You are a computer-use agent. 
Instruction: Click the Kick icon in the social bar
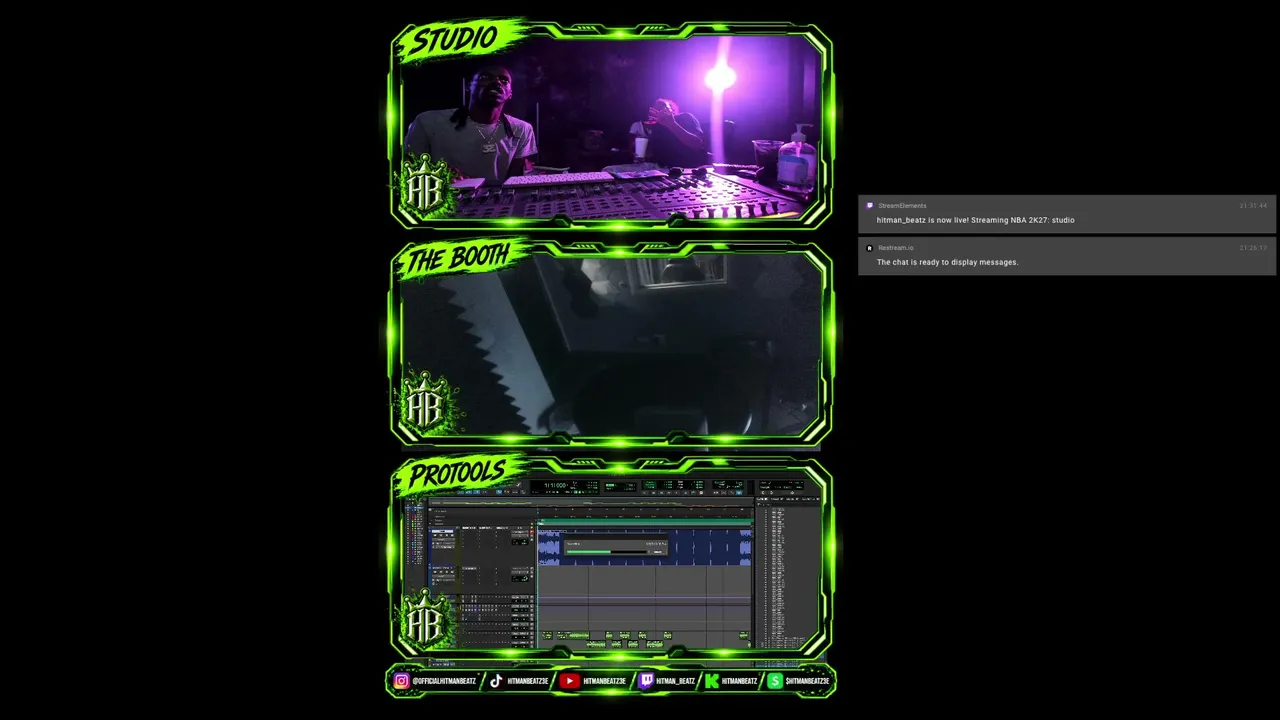[x=712, y=681]
